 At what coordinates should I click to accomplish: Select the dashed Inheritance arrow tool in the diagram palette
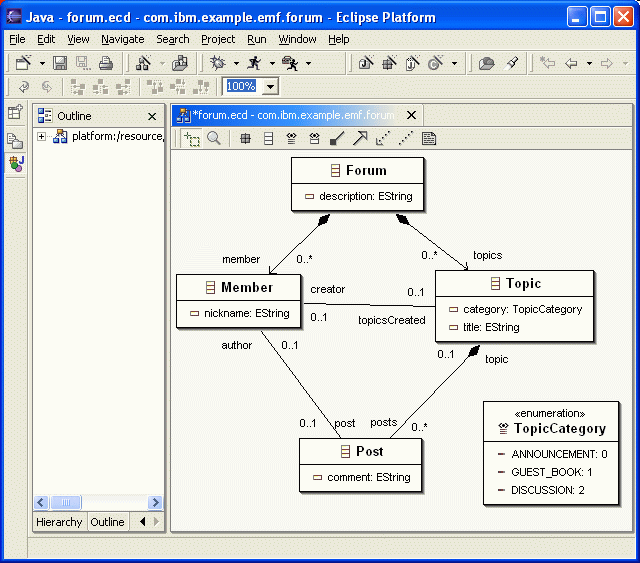(383, 138)
